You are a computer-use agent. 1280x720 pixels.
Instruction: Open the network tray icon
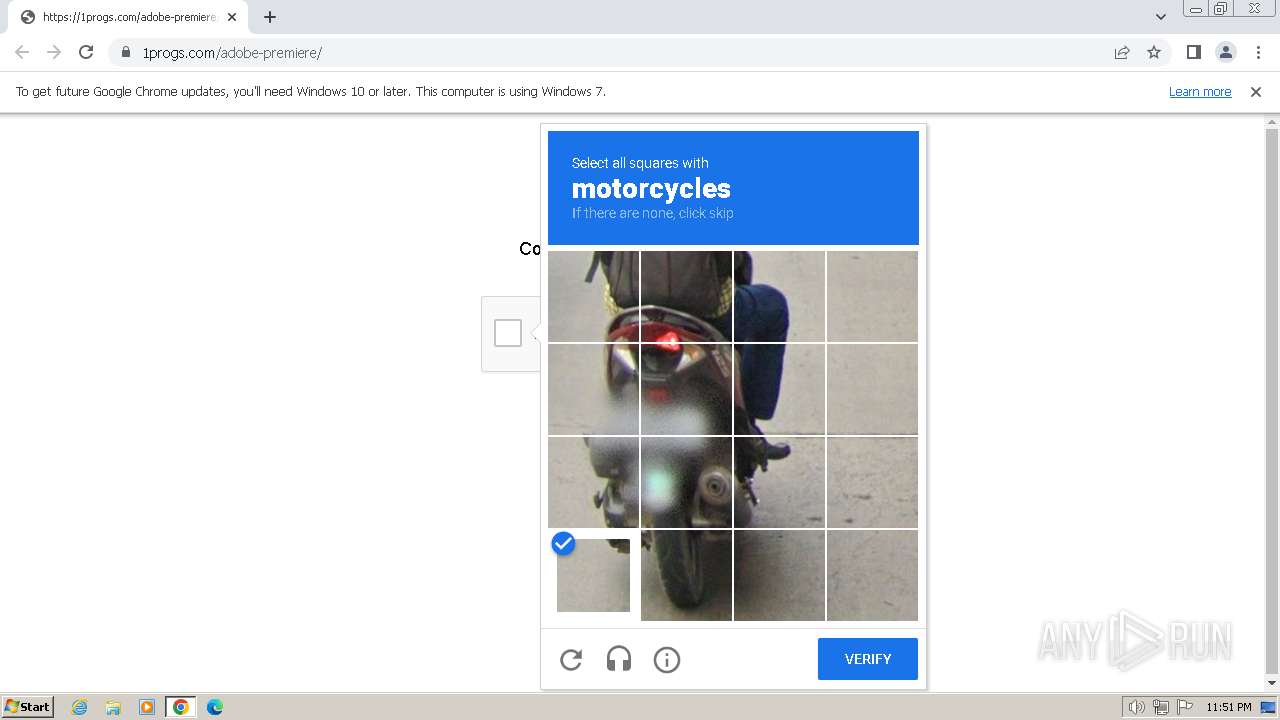(1161, 707)
